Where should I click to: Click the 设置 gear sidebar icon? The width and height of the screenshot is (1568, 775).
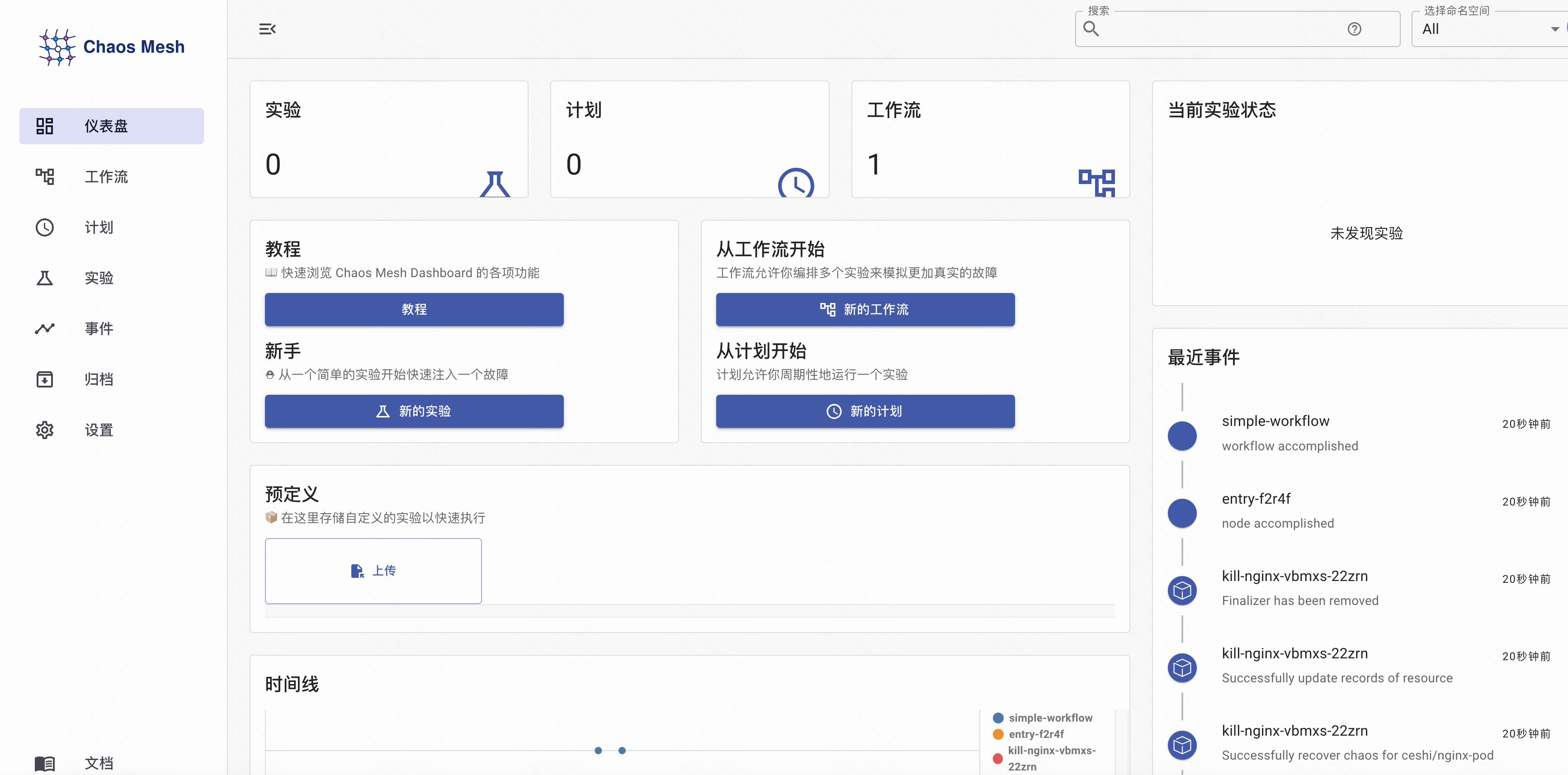point(44,430)
